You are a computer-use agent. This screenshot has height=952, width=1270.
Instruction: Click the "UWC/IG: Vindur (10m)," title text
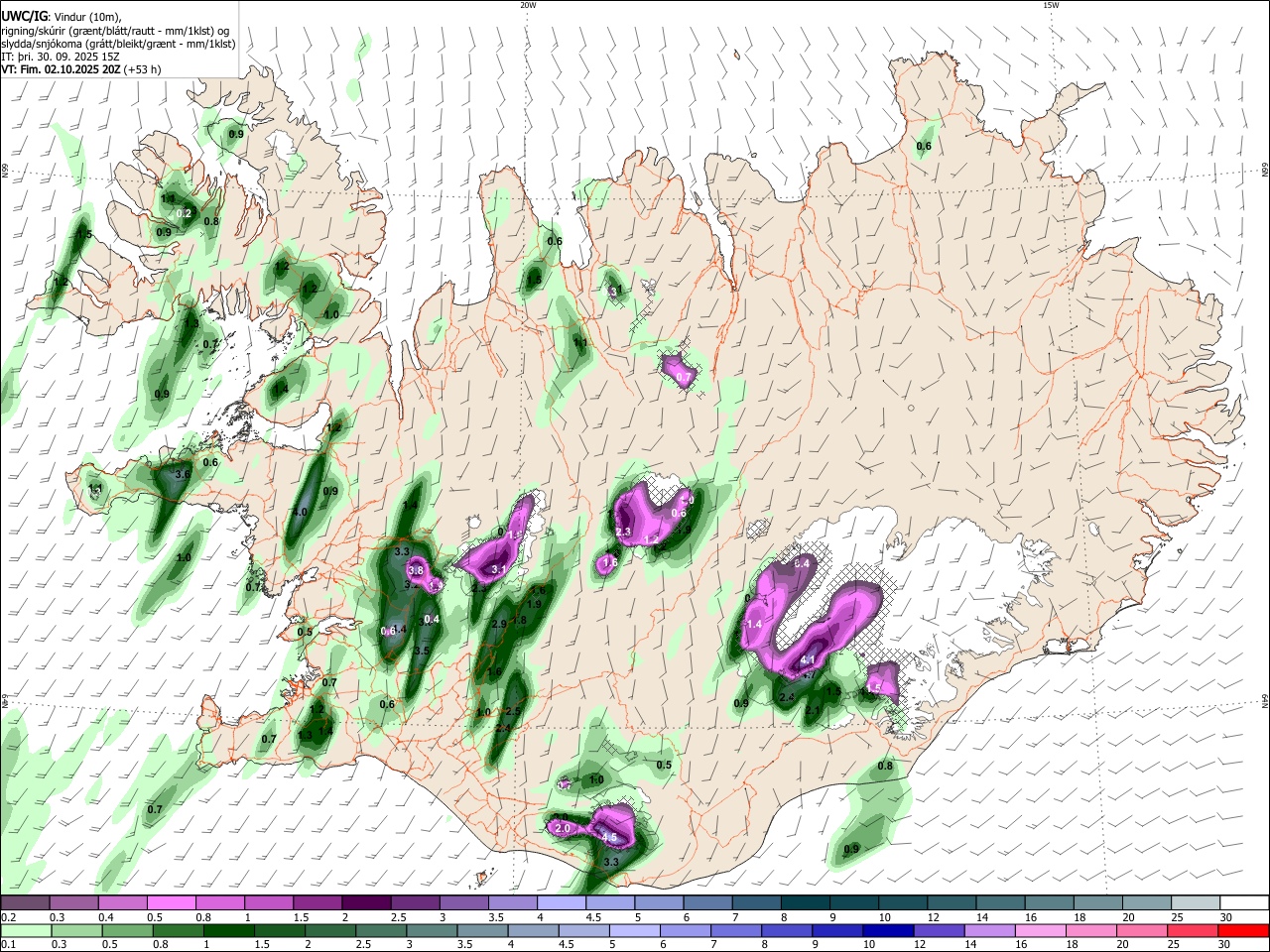click(61, 16)
